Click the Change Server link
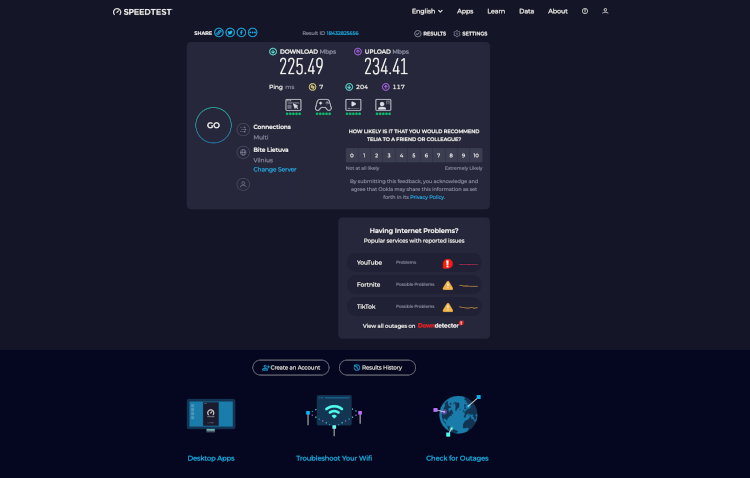 click(275, 169)
